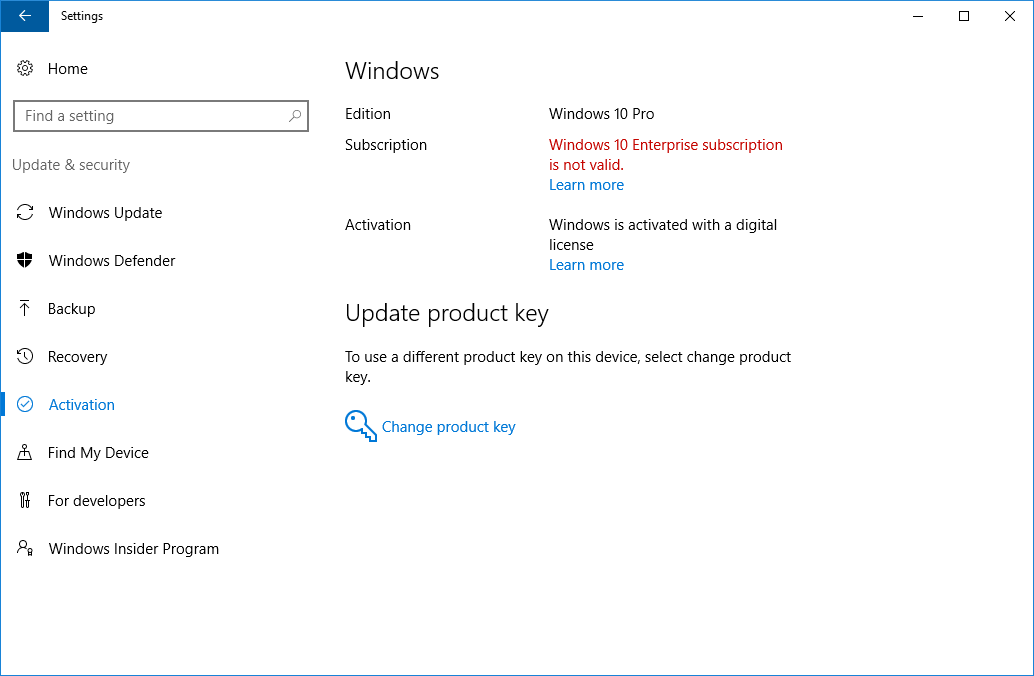Click the search magnifier icon
The width and height of the screenshot is (1034, 676).
[295, 116]
